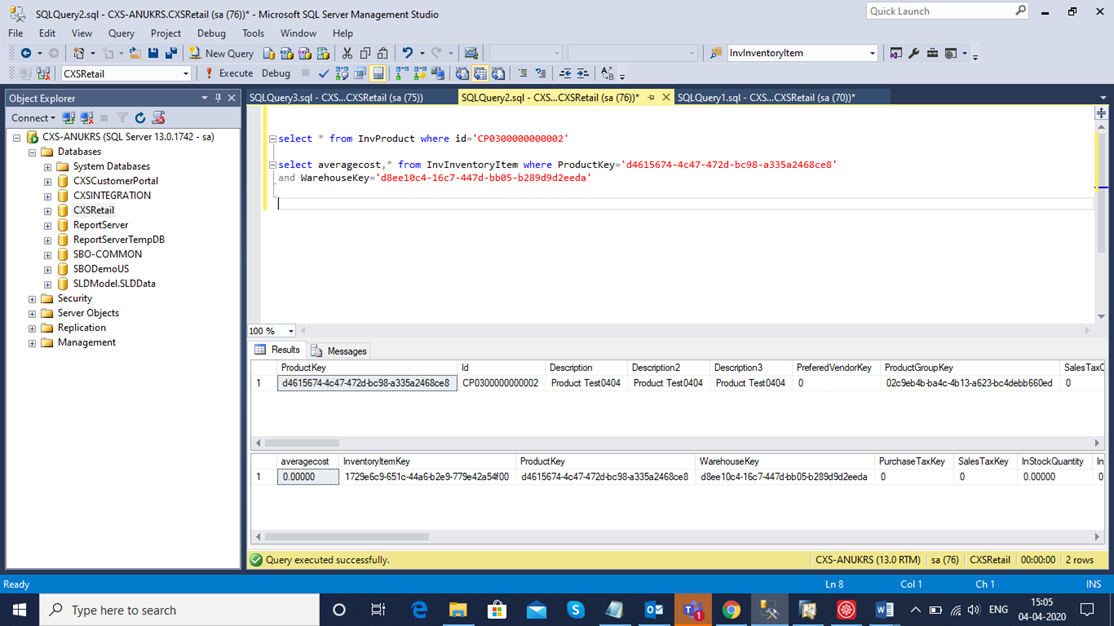Click the Database Engine Query icon

269,53
